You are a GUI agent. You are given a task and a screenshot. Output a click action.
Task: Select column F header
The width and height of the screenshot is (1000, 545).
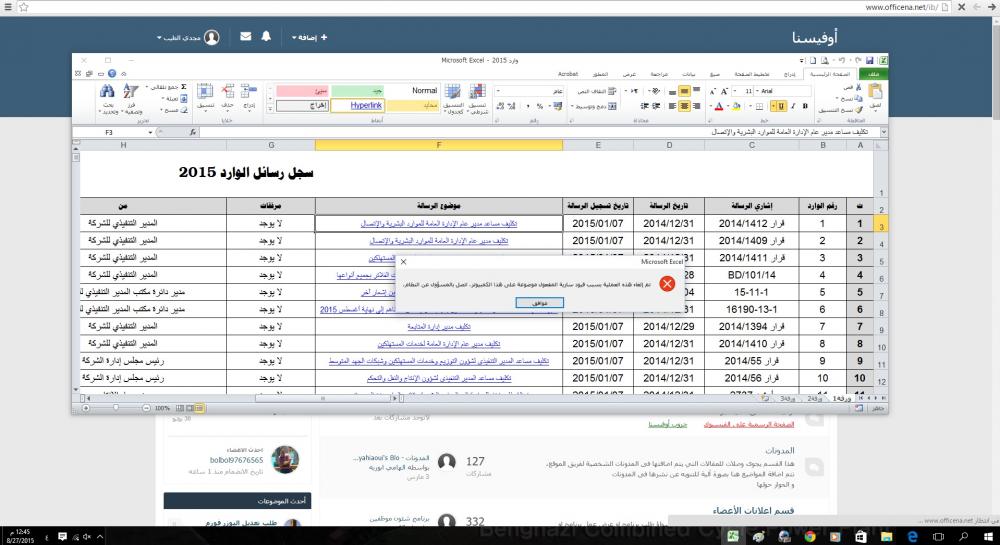439,145
